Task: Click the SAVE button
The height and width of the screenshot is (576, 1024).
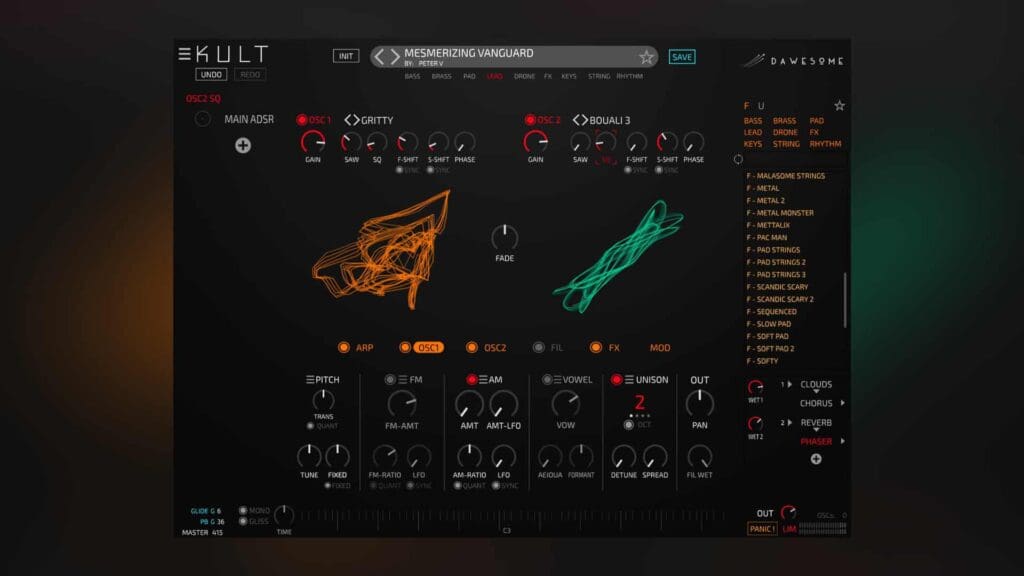Action: [x=681, y=57]
